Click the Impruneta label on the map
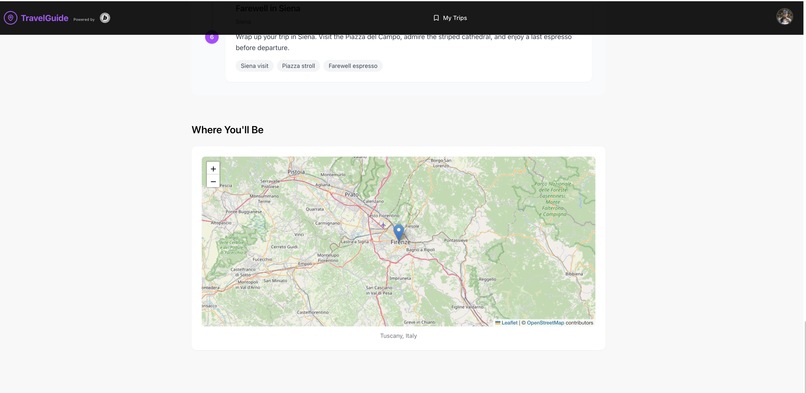806x393 pixels. 400,278
